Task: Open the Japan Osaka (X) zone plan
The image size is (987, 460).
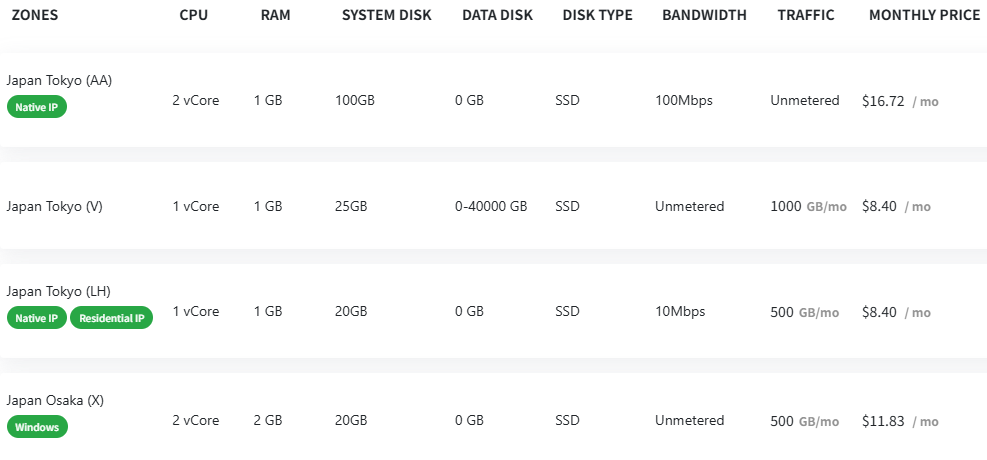Action: click(x=55, y=400)
